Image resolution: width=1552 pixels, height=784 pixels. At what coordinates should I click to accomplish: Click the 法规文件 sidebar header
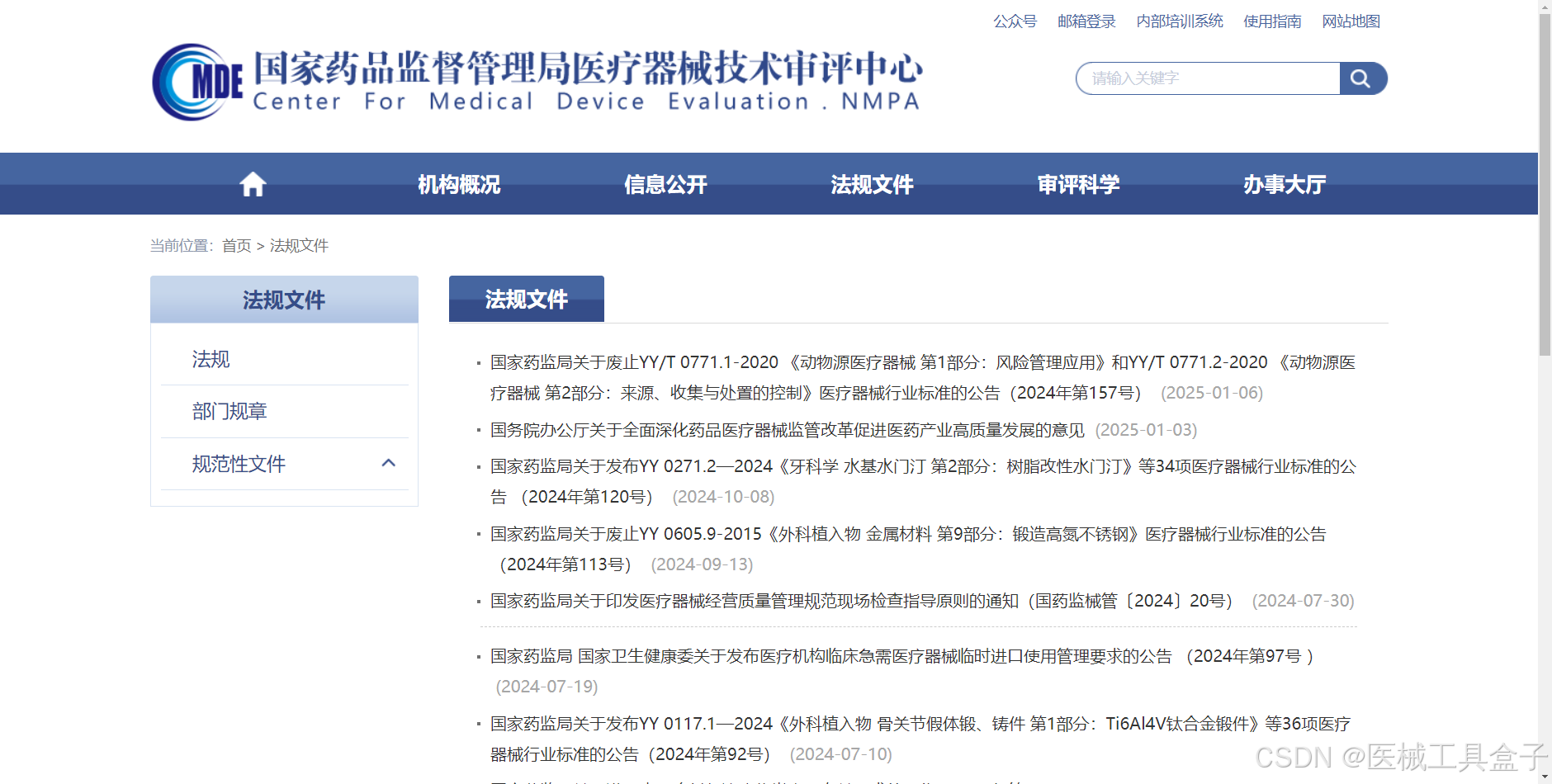pyautogui.click(x=284, y=300)
